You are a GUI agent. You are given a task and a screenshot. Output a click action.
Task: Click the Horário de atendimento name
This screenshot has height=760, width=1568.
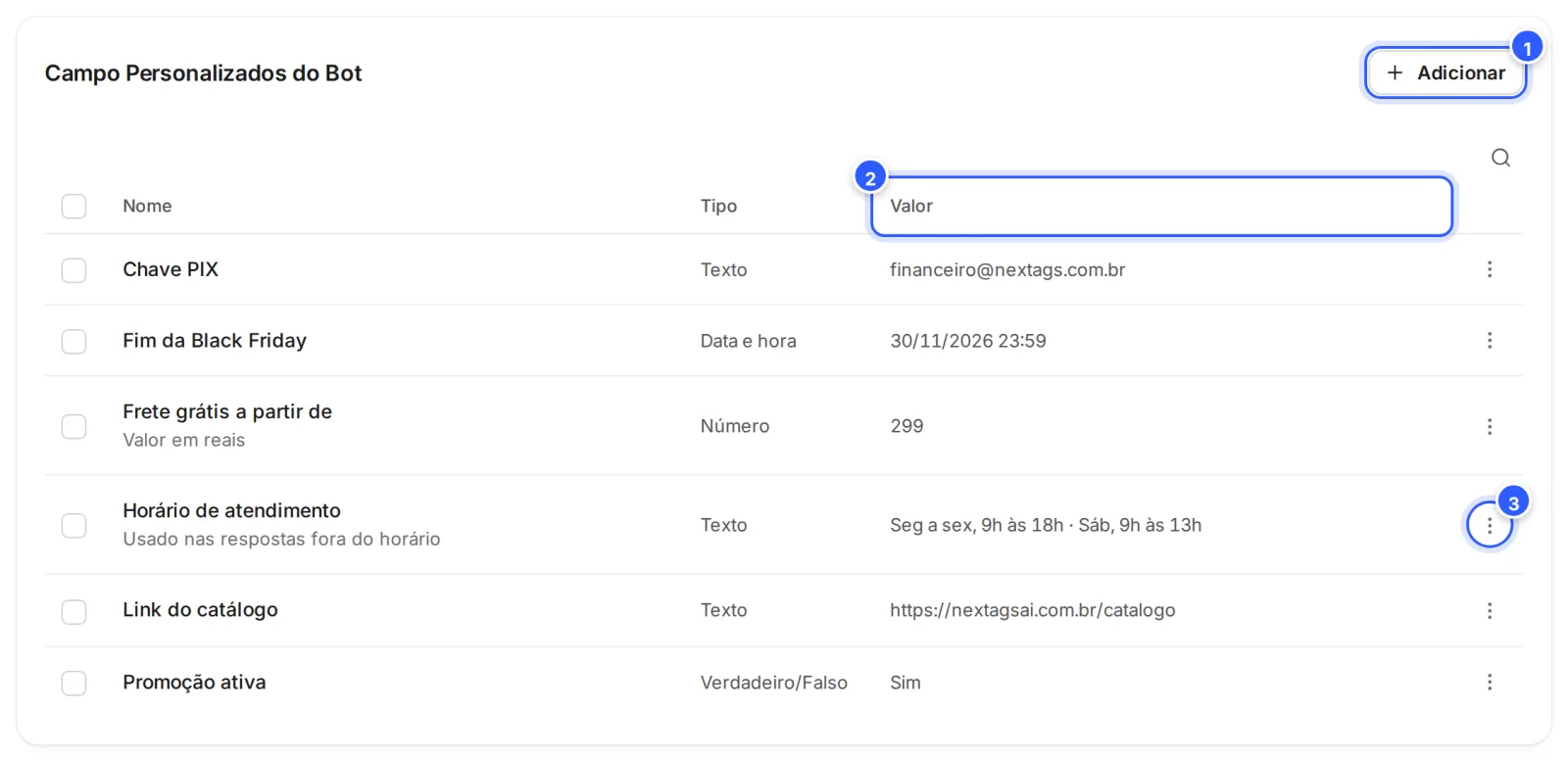point(231,510)
